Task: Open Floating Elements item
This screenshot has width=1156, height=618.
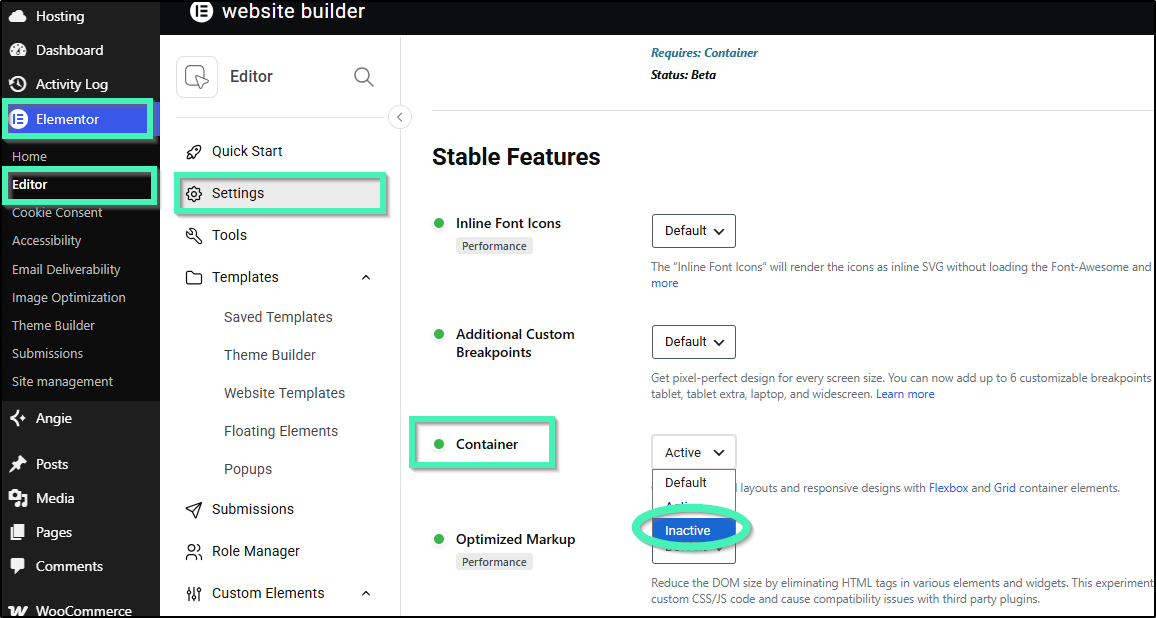Action: click(x=281, y=431)
